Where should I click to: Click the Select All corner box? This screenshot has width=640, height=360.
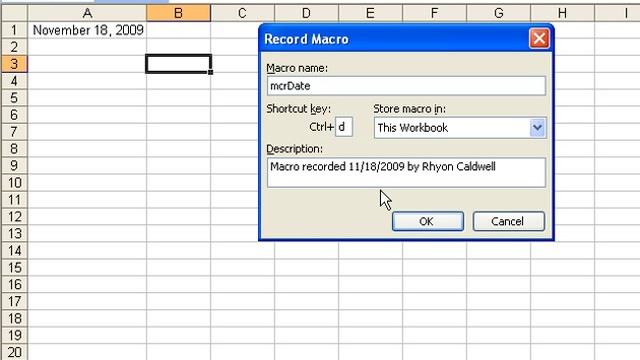click(14, 13)
